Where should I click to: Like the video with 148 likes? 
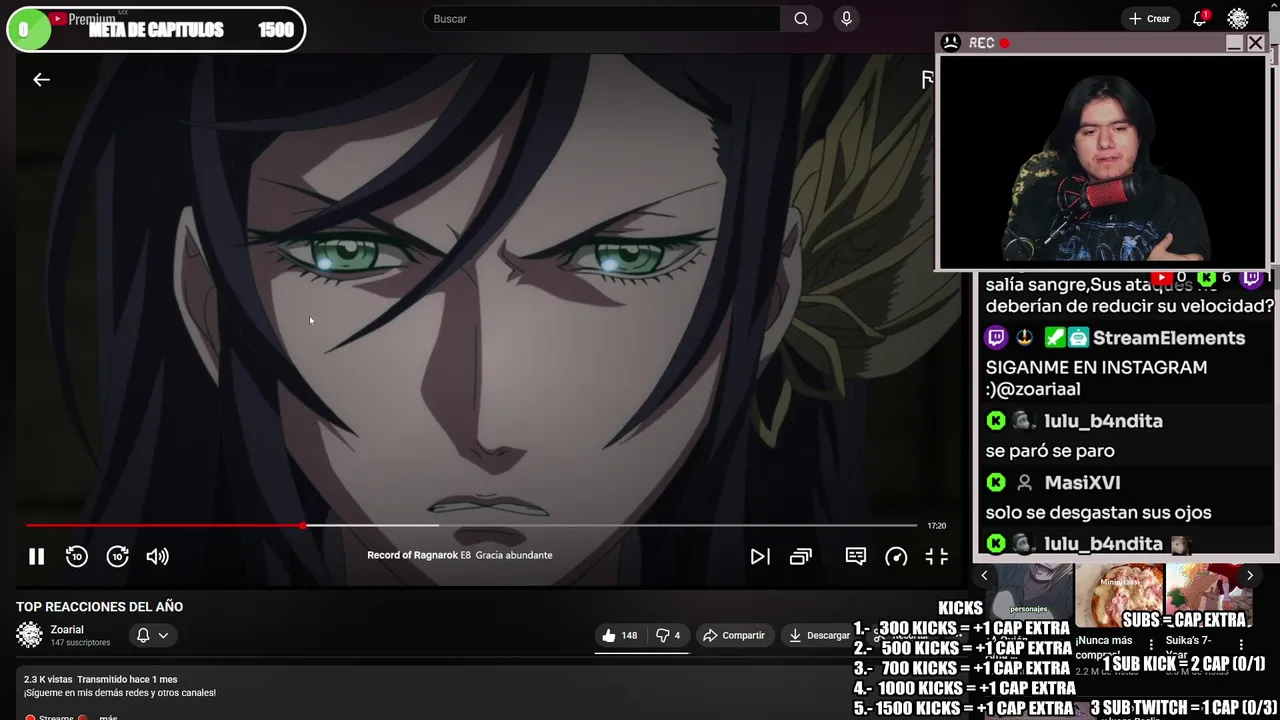click(x=620, y=635)
